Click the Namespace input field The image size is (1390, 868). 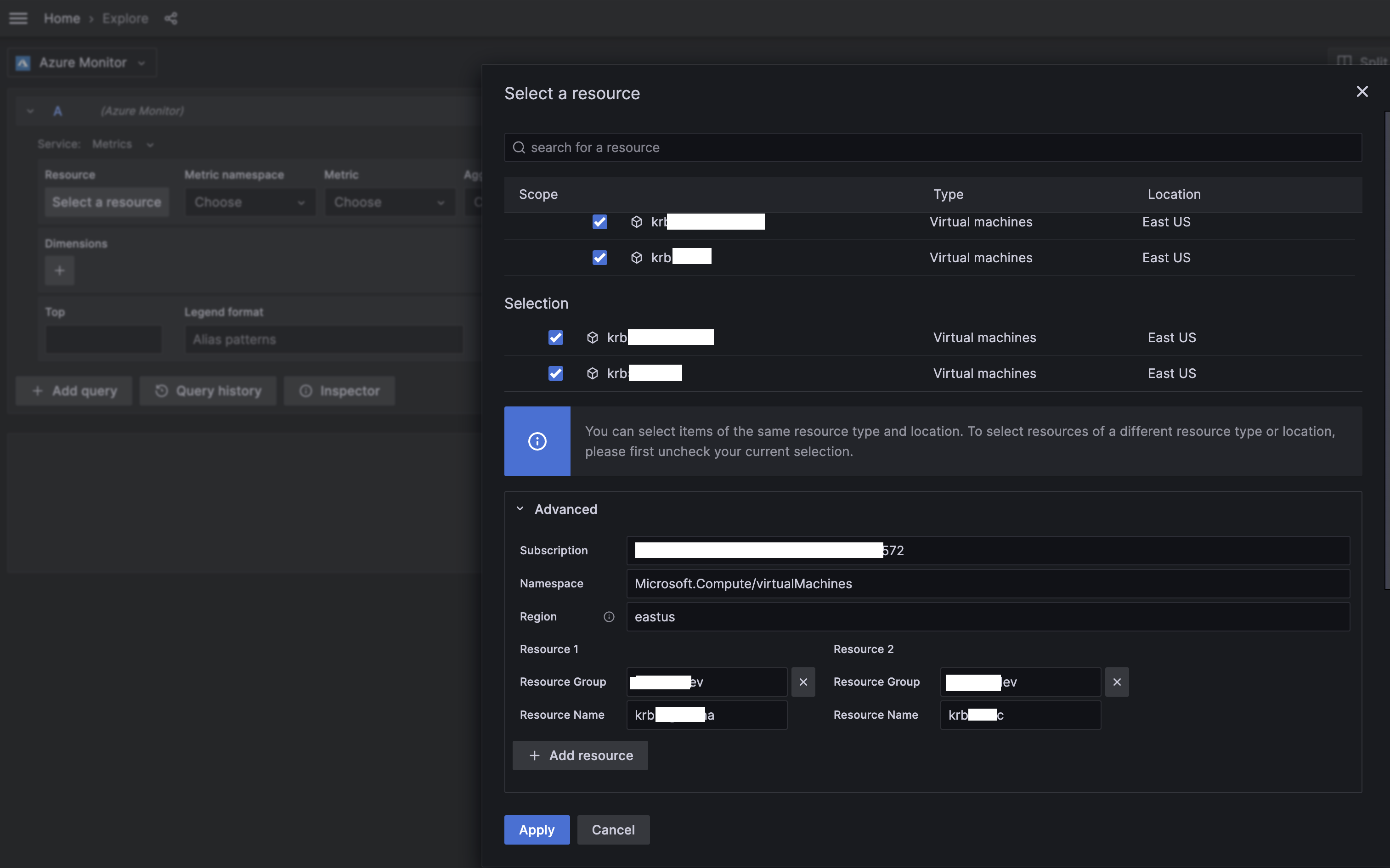(988, 584)
